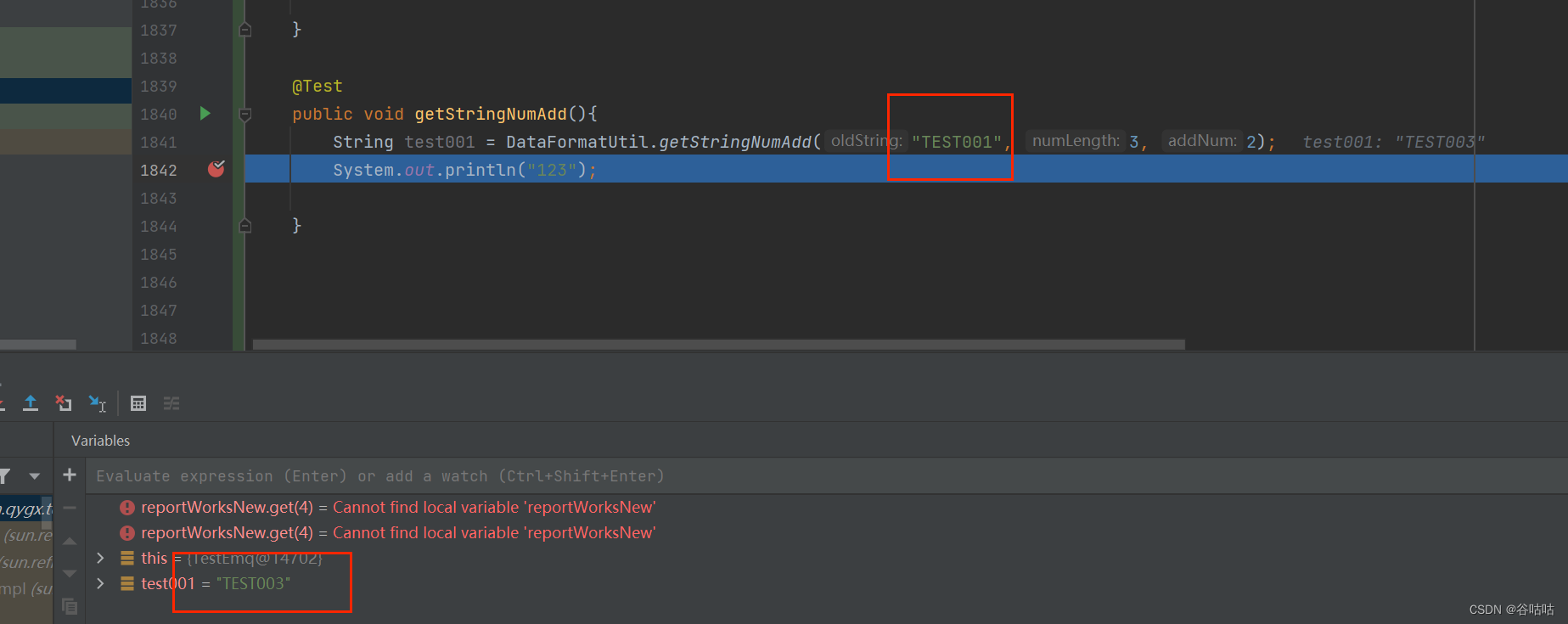Screen dimensions: 1568x624
Task: Click the test001 variable in String declaration
Action: 440,142
